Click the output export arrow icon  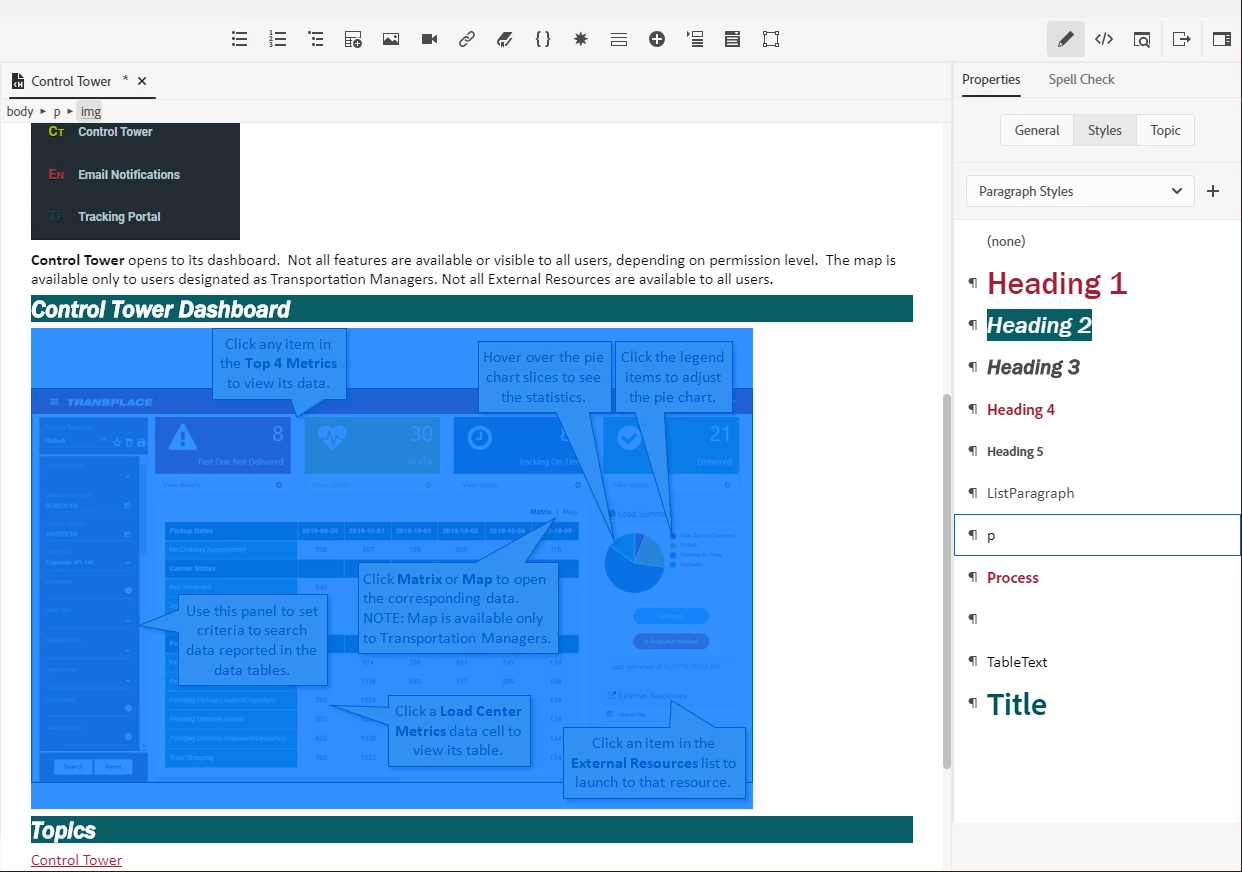pyautogui.click(x=1182, y=39)
